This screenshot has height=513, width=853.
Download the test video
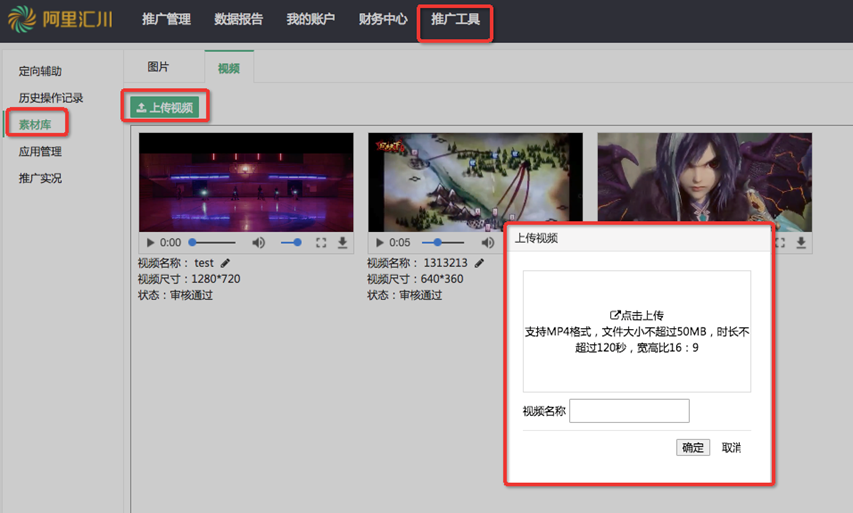342,243
